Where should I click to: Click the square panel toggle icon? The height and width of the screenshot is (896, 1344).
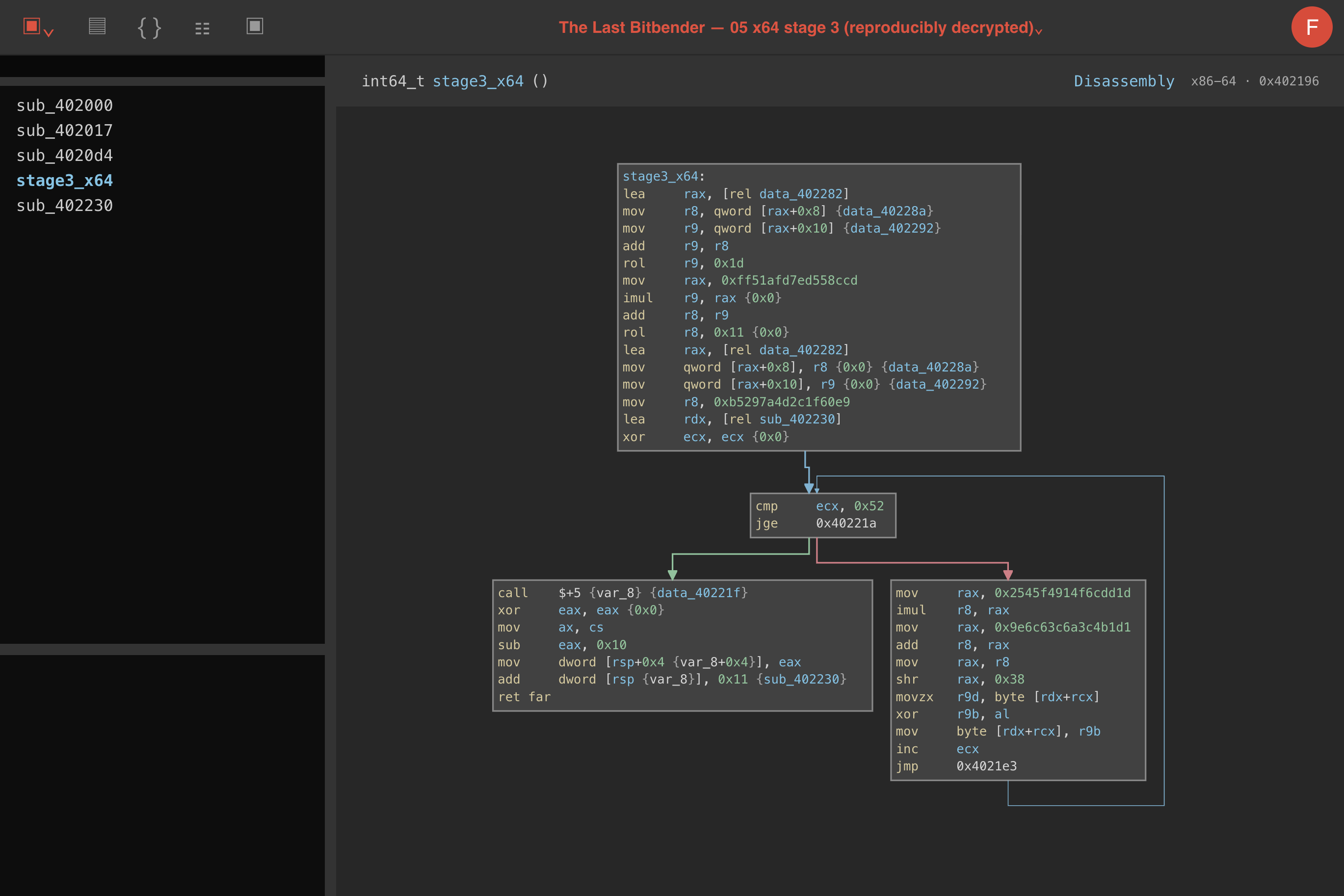pos(255,26)
